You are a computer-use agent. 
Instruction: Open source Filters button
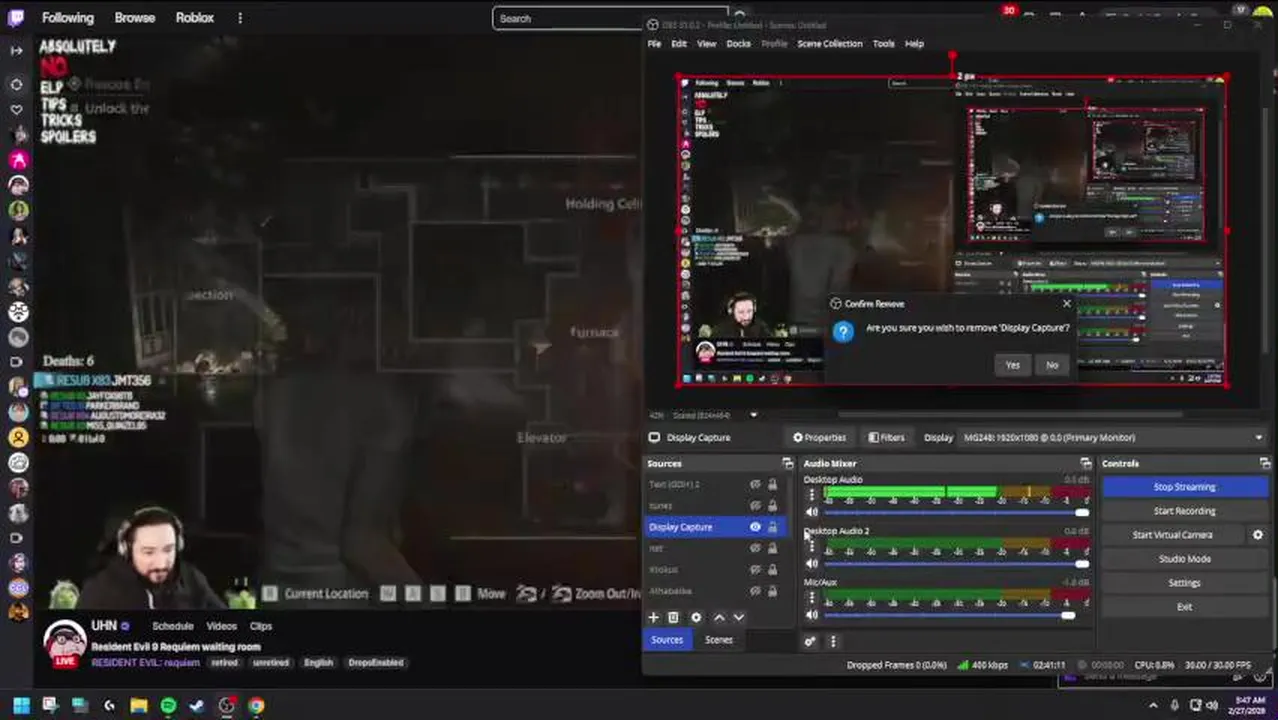pos(886,438)
